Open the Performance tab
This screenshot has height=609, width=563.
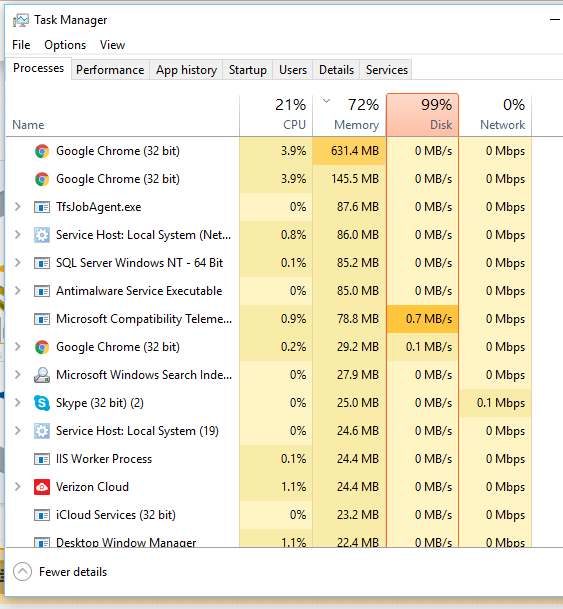[x=110, y=70]
